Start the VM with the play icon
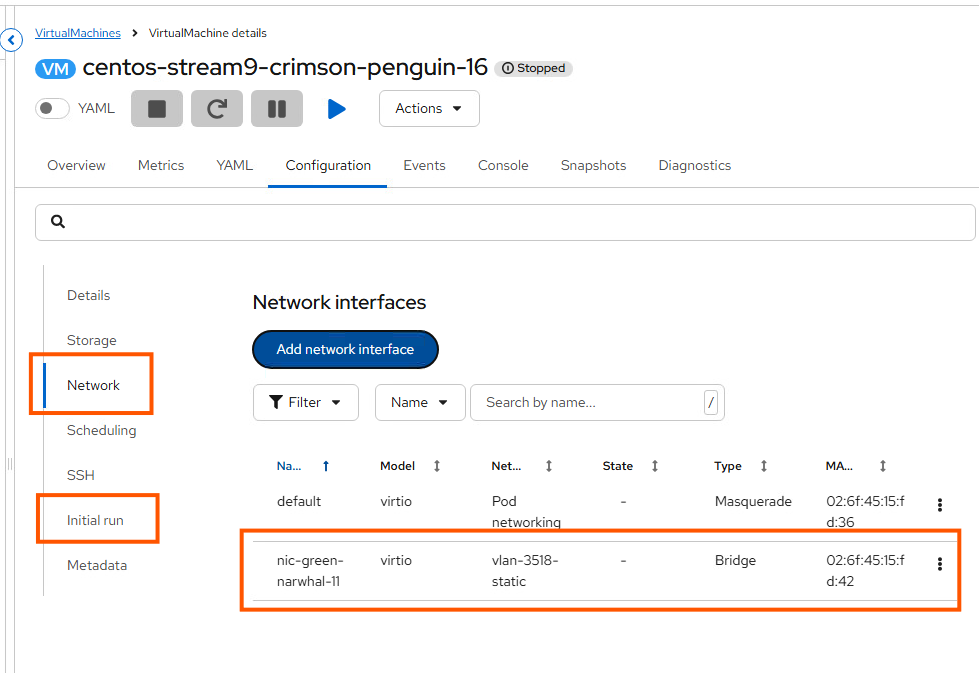 pos(337,109)
